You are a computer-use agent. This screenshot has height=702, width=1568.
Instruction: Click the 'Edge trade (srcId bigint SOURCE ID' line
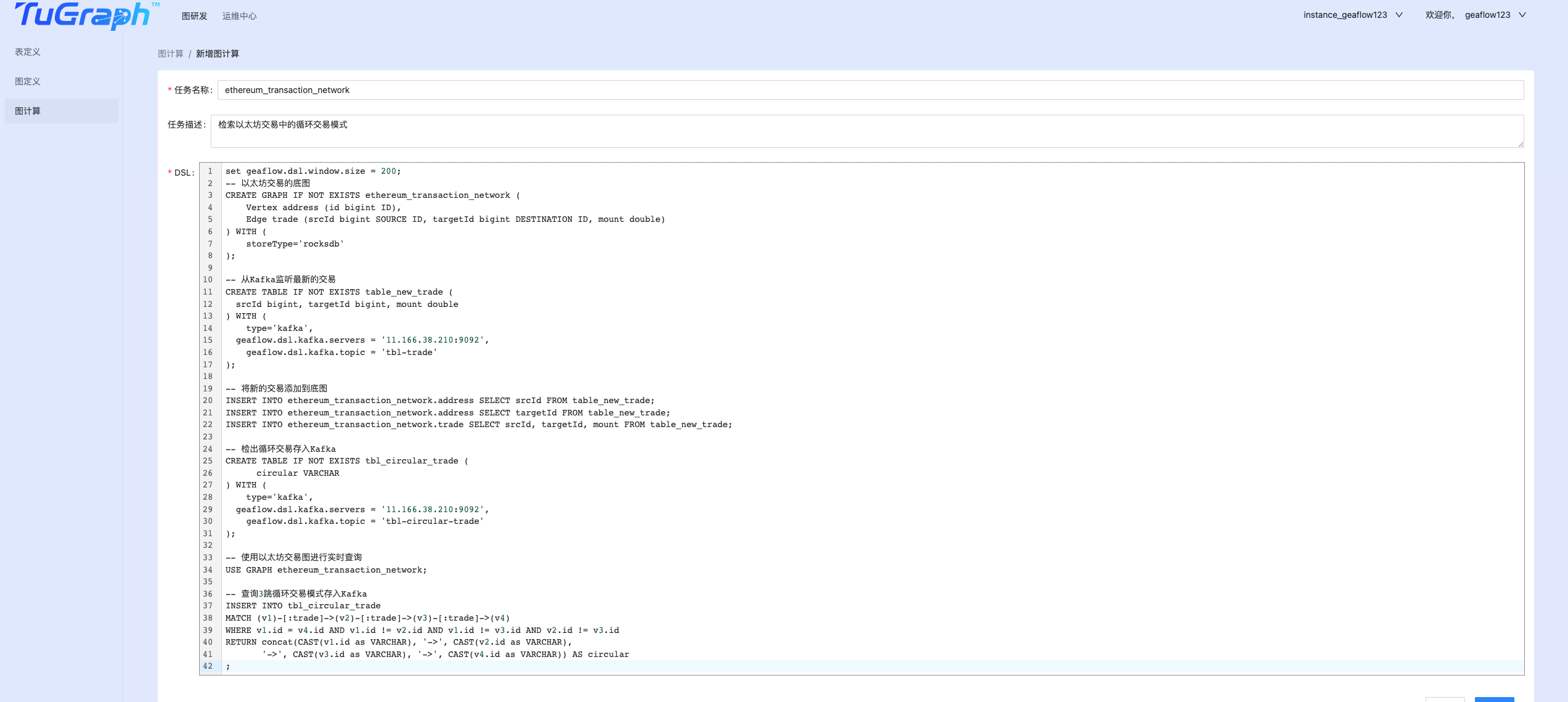[x=455, y=219]
